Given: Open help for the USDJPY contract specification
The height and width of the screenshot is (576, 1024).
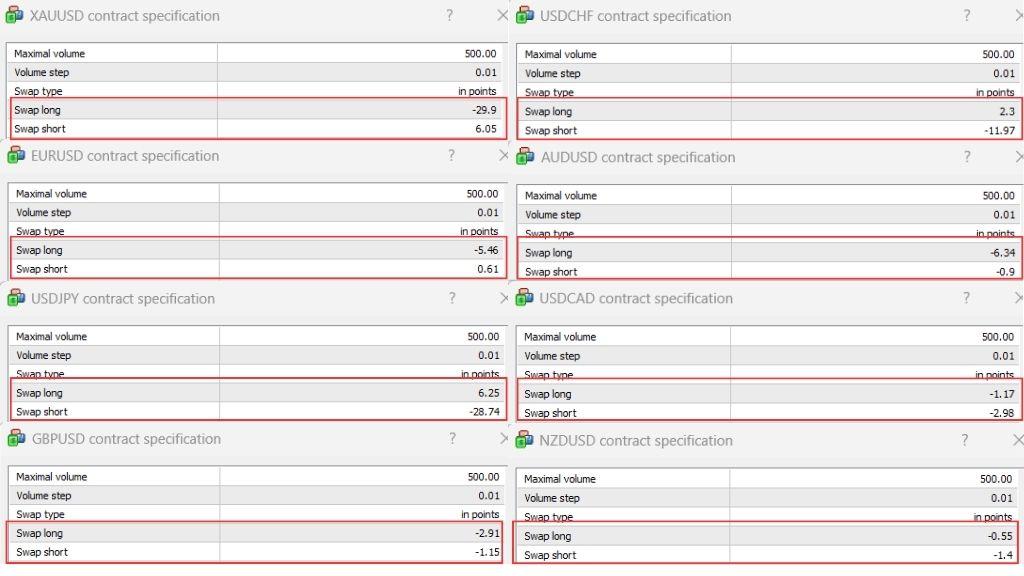Looking at the screenshot, I should point(451,298).
